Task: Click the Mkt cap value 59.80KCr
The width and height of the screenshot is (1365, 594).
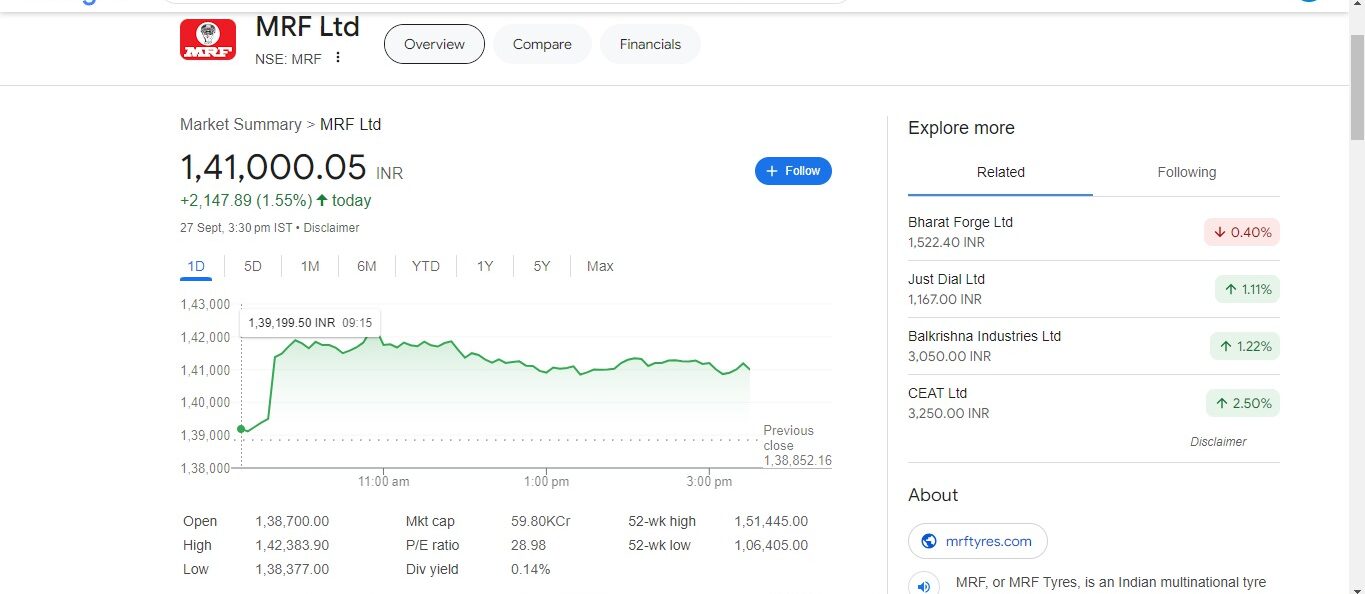Action: tap(540, 521)
